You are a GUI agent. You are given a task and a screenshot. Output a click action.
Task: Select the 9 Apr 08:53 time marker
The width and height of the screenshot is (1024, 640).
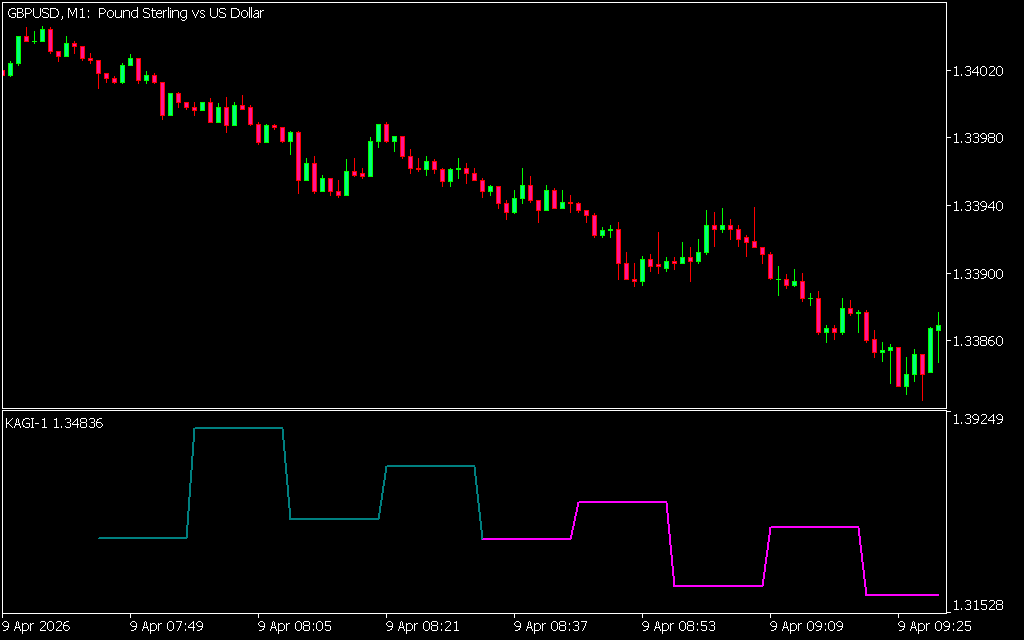coord(679,626)
